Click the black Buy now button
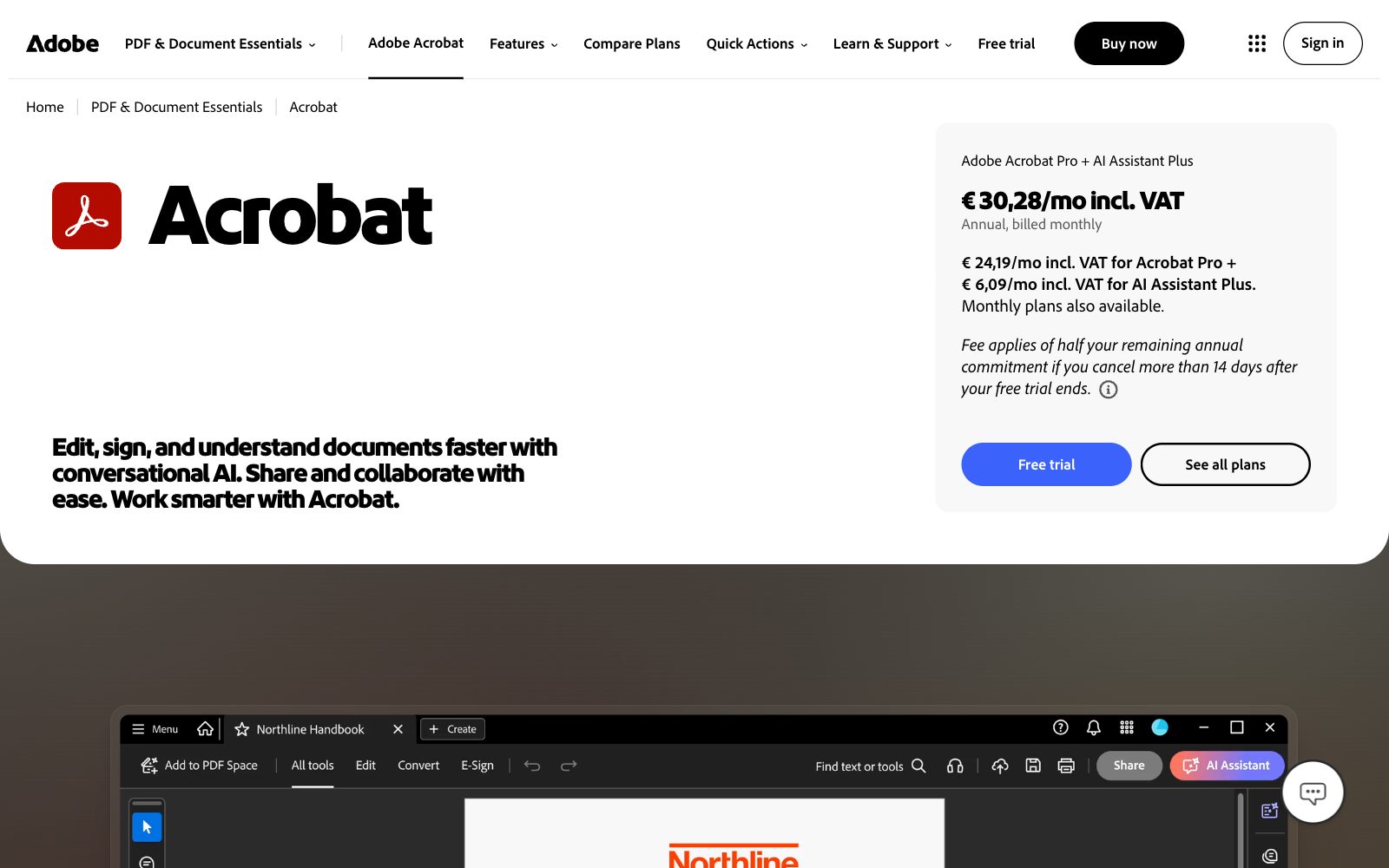Screen dimensions: 1389x868 (1129, 43)
